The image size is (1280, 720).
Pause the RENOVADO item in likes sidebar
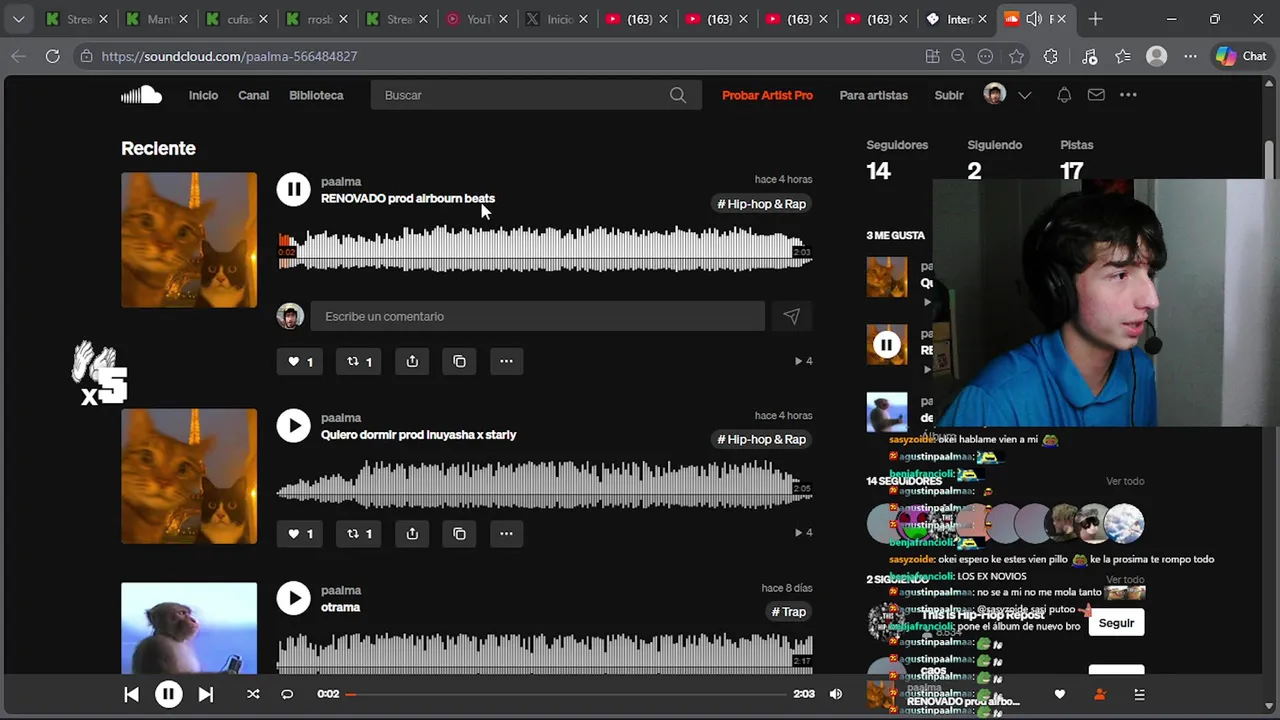(886, 345)
